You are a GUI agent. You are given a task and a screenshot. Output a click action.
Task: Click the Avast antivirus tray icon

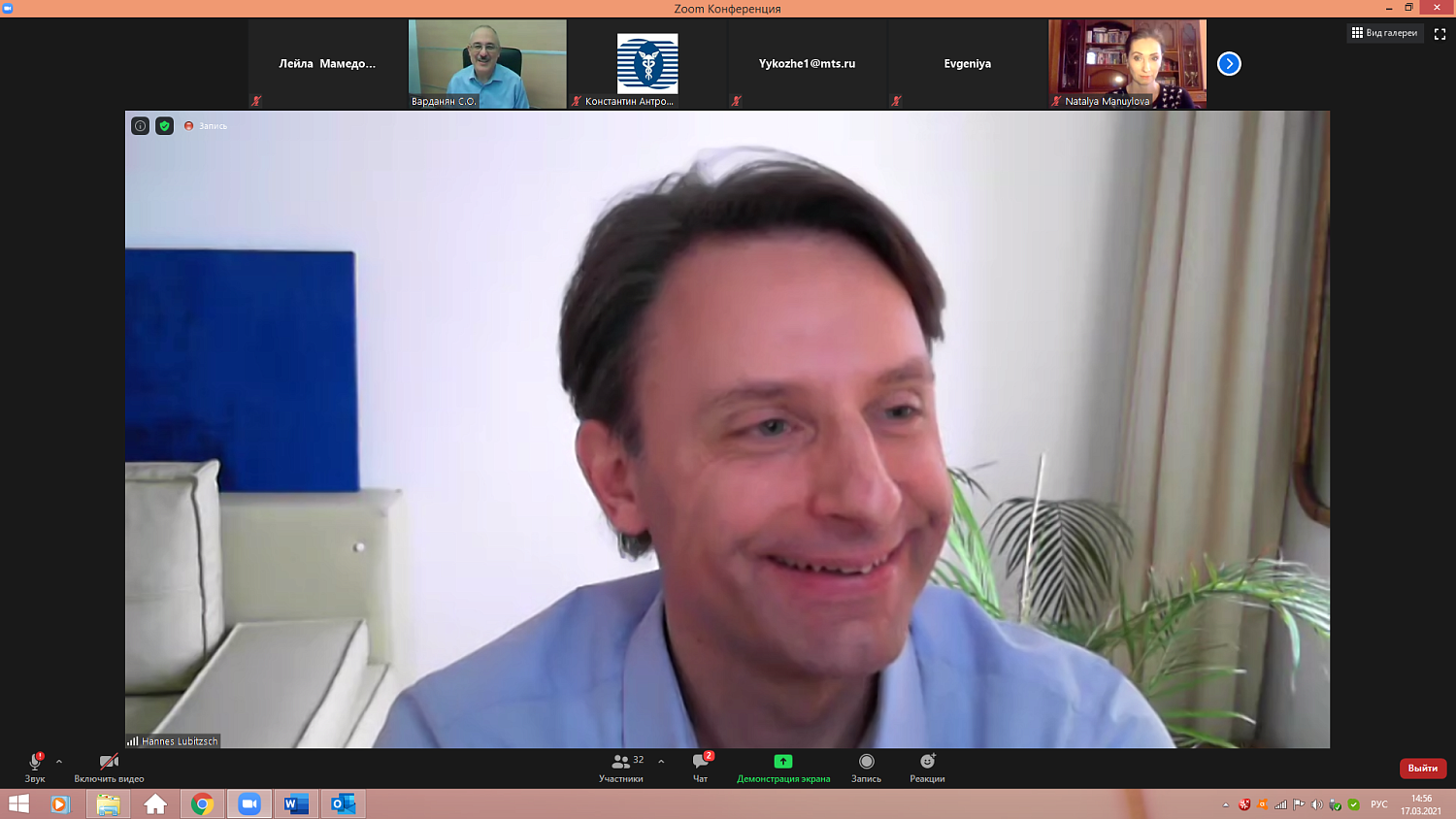[1263, 804]
